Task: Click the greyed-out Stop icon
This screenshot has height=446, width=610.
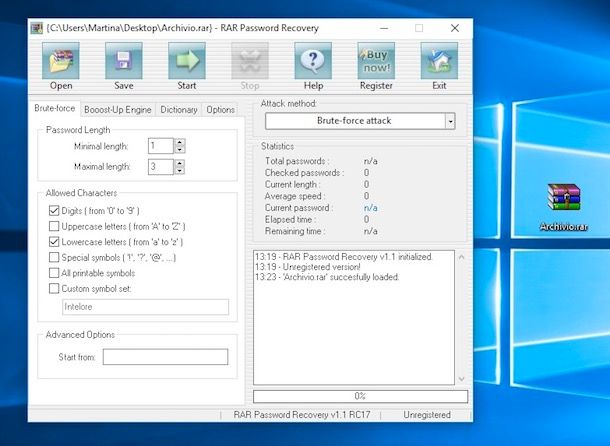Action: [x=250, y=61]
